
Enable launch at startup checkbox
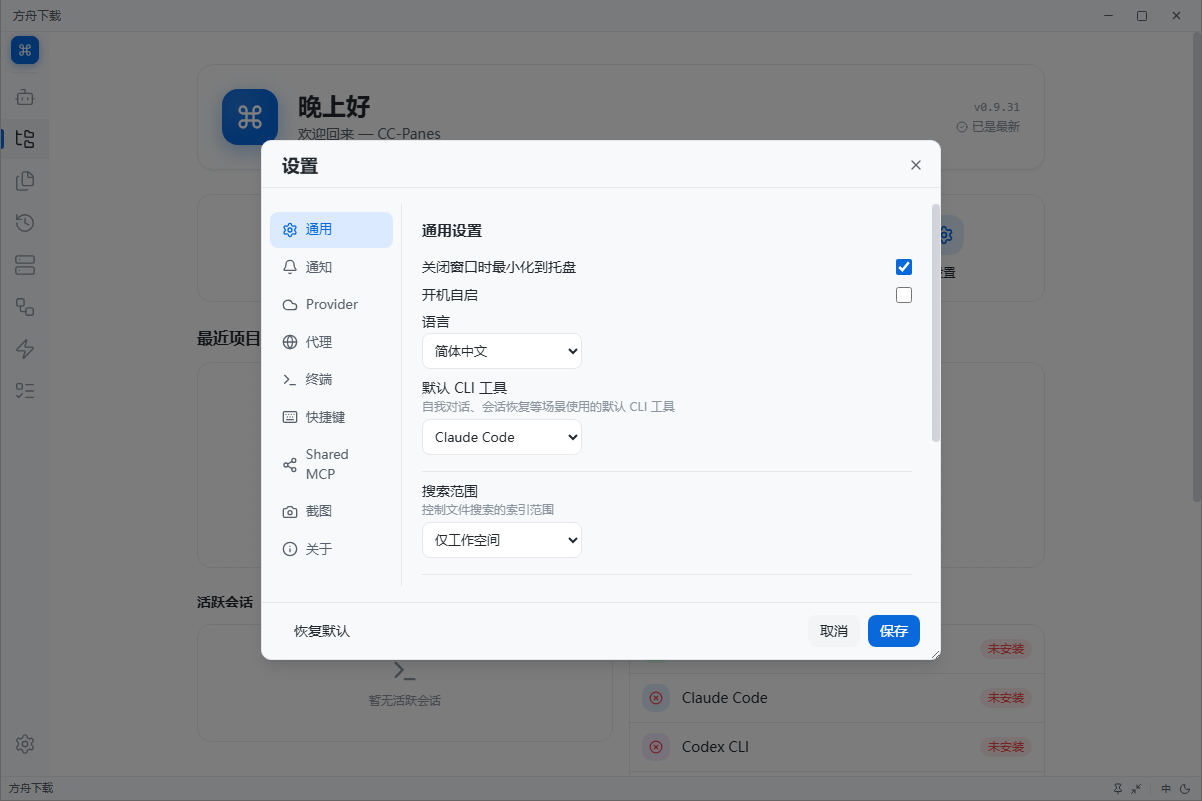903,294
